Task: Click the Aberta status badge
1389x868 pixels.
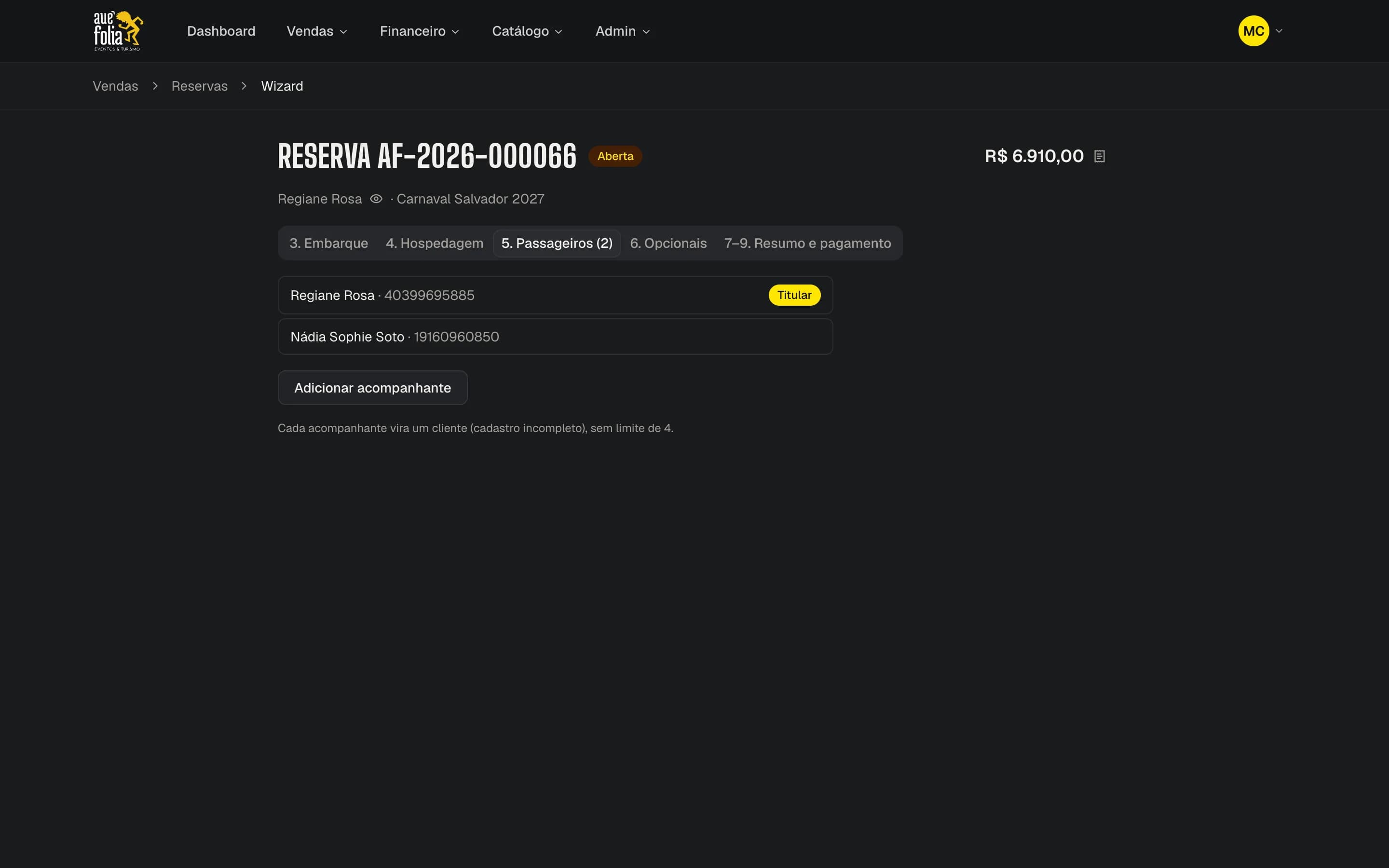Action: (x=615, y=156)
